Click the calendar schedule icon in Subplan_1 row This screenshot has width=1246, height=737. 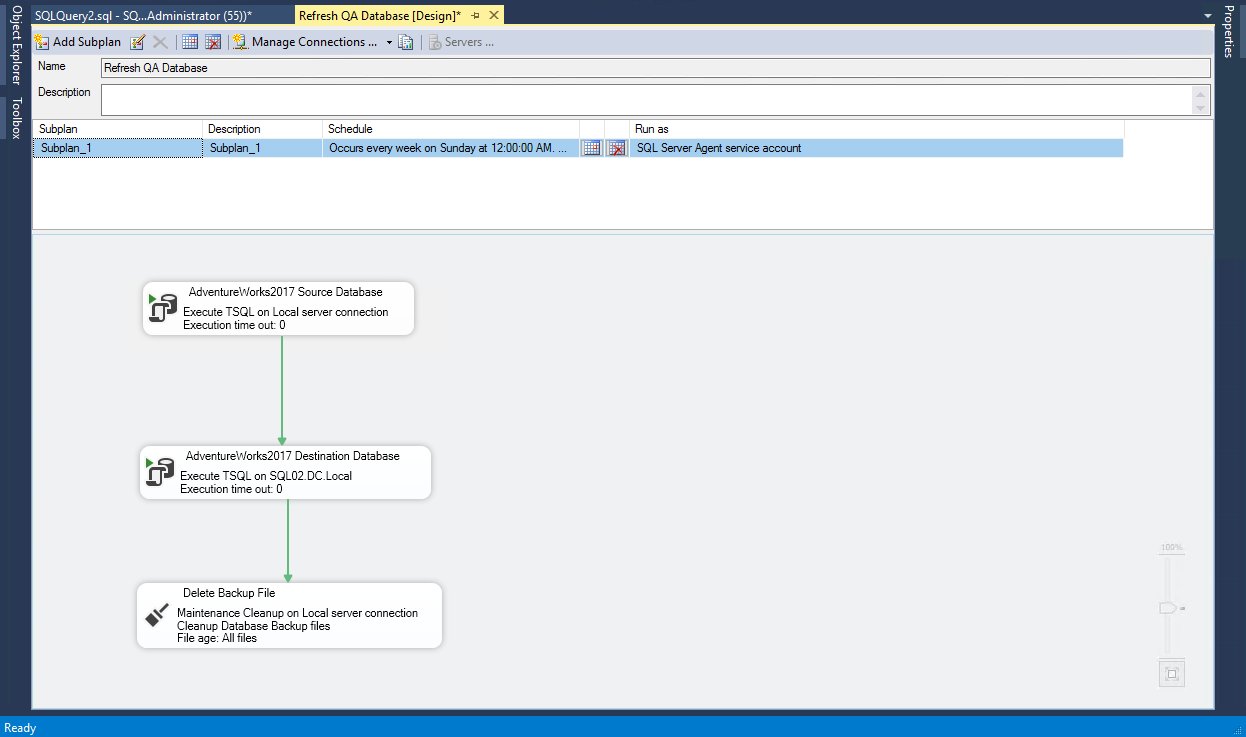pyautogui.click(x=592, y=148)
